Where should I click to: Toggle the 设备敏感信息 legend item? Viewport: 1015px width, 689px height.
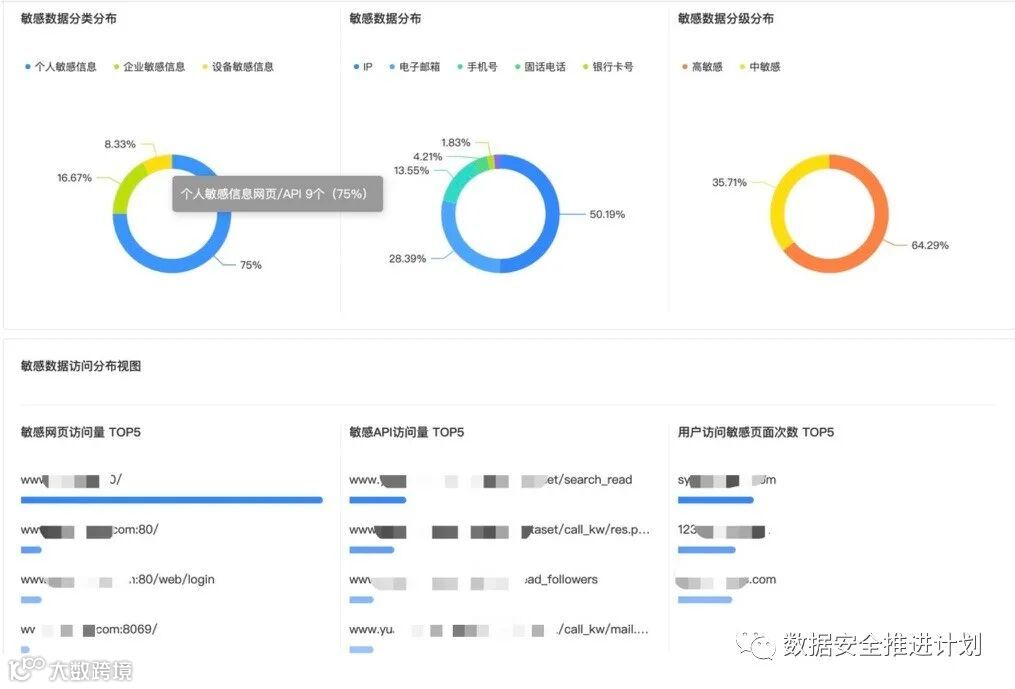pos(238,67)
